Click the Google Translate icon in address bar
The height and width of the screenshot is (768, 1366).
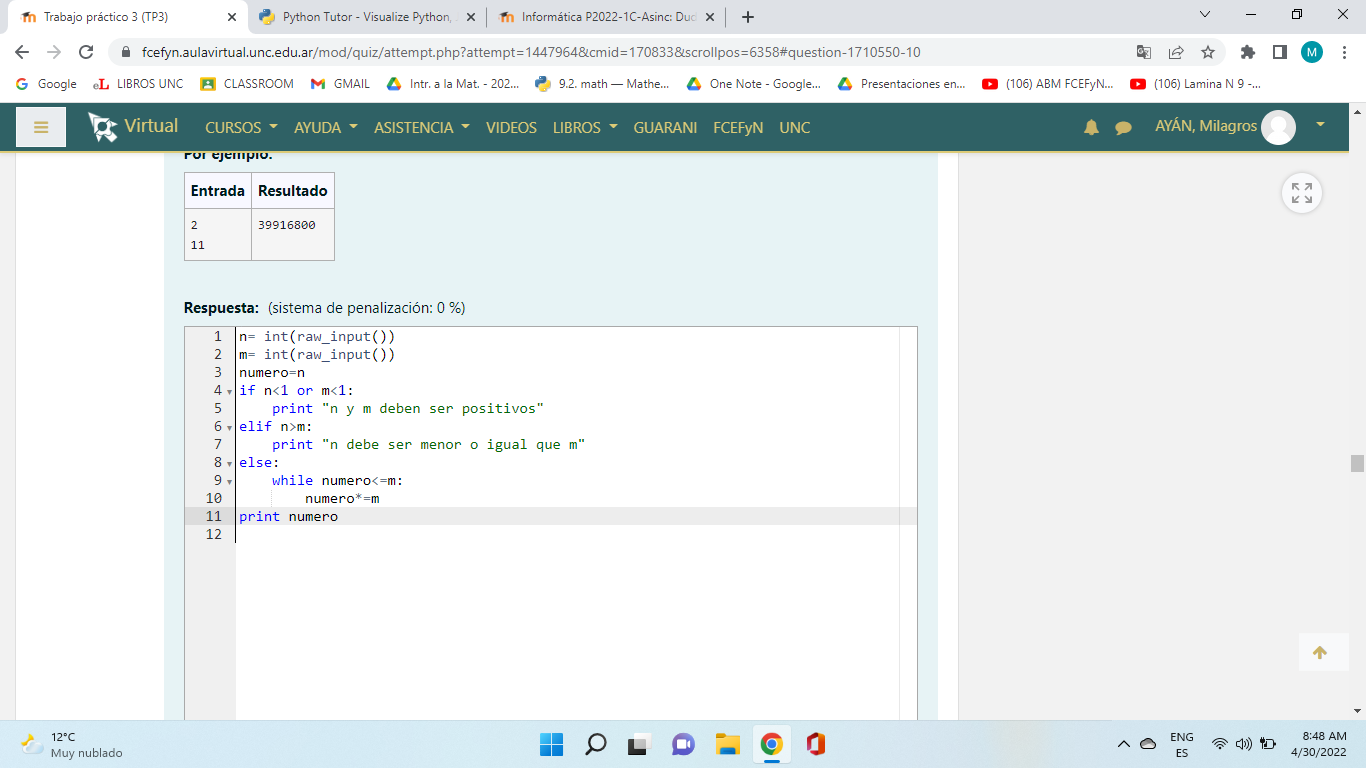[x=1144, y=52]
